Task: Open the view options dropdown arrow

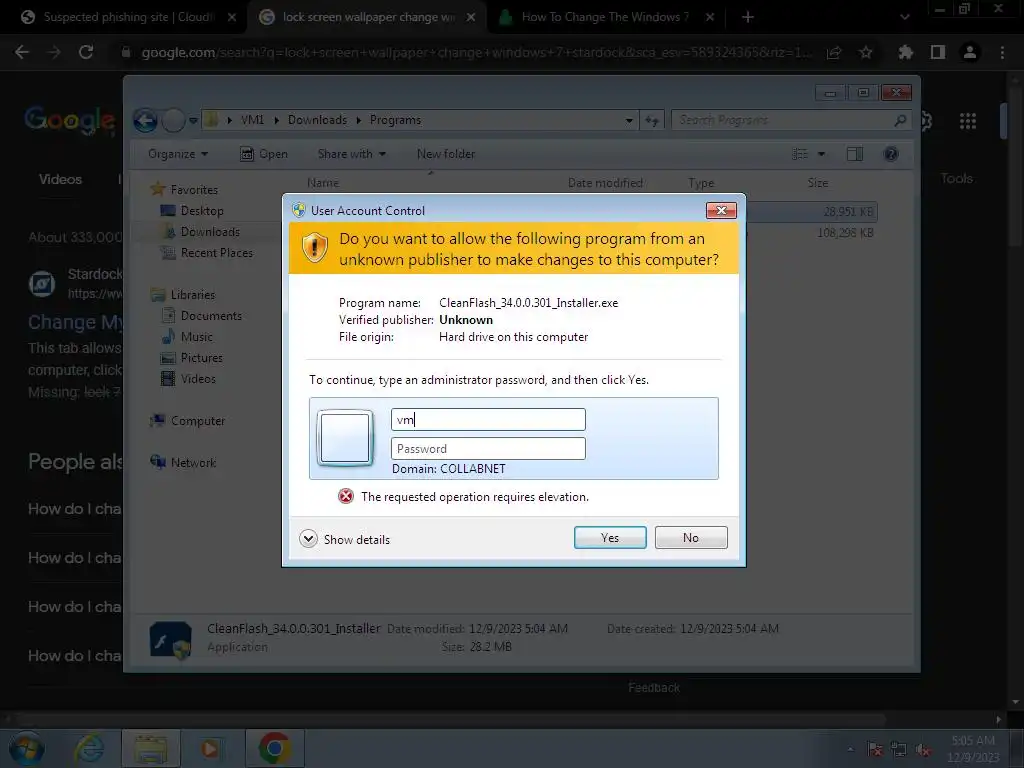Action: click(822, 154)
